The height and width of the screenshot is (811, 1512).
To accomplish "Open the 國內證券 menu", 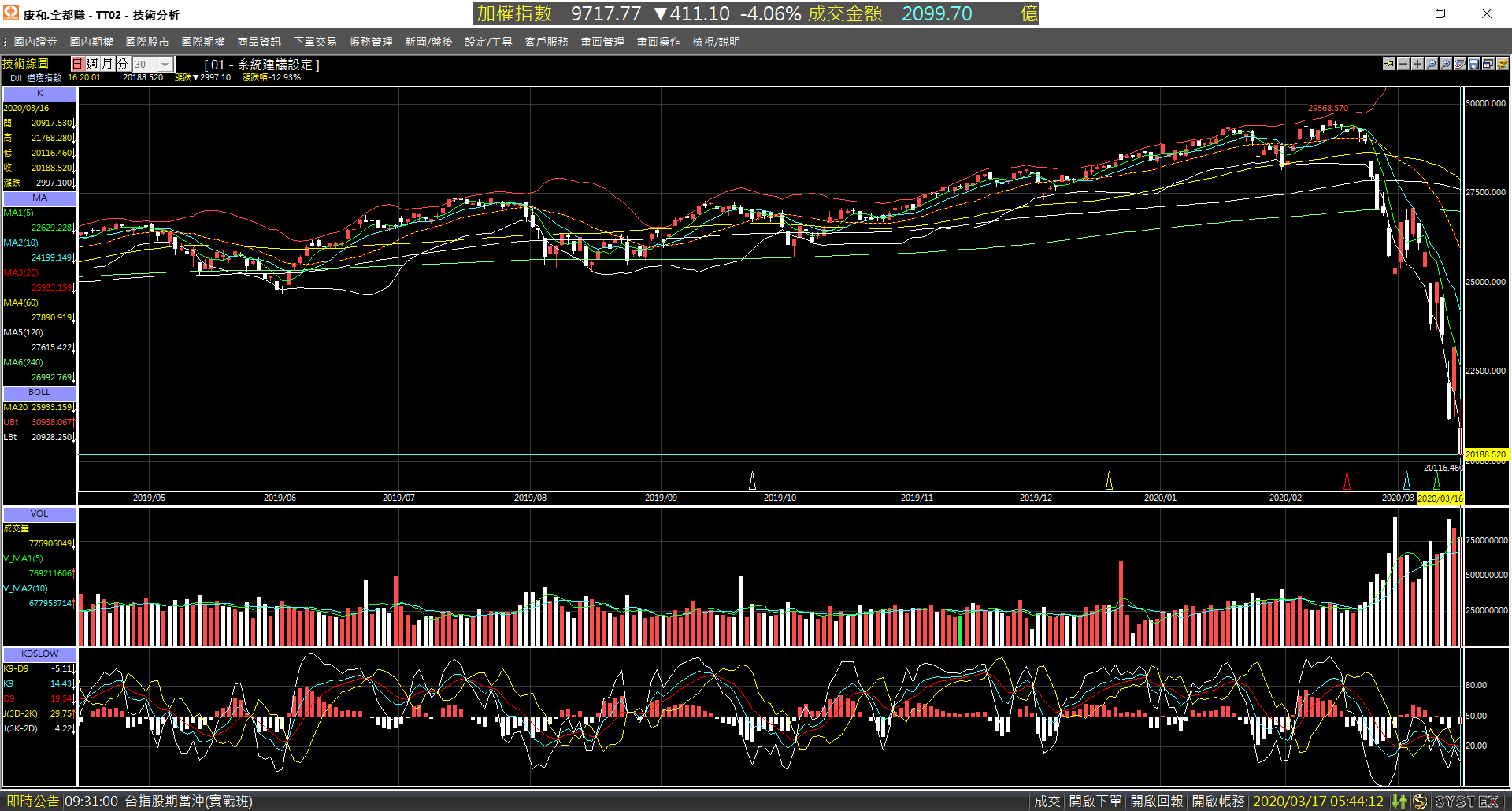I will [35, 42].
